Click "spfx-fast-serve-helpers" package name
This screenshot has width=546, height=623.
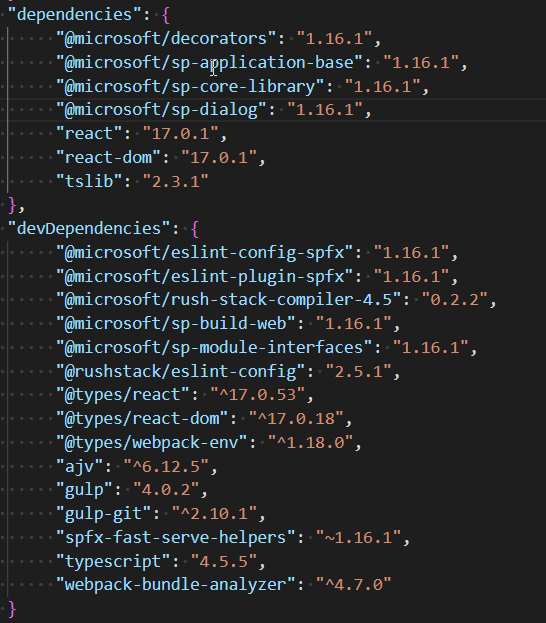176,537
